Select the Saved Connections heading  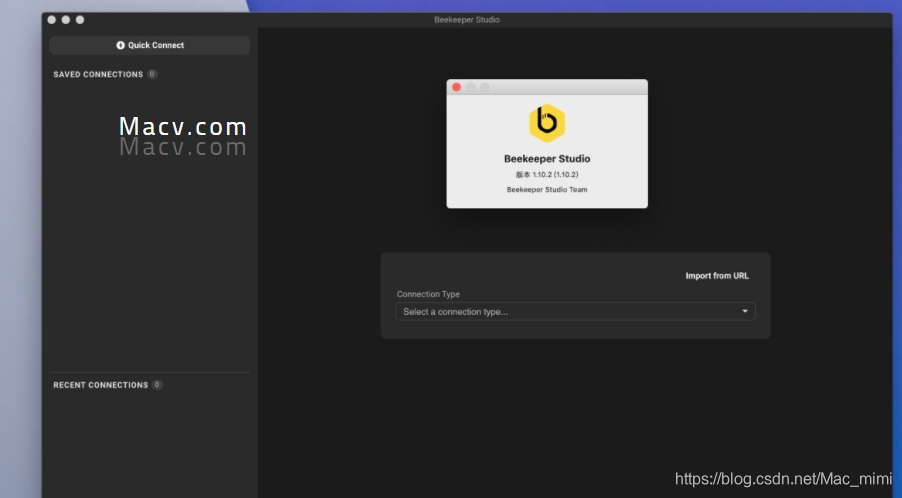click(x=98, y=74)
